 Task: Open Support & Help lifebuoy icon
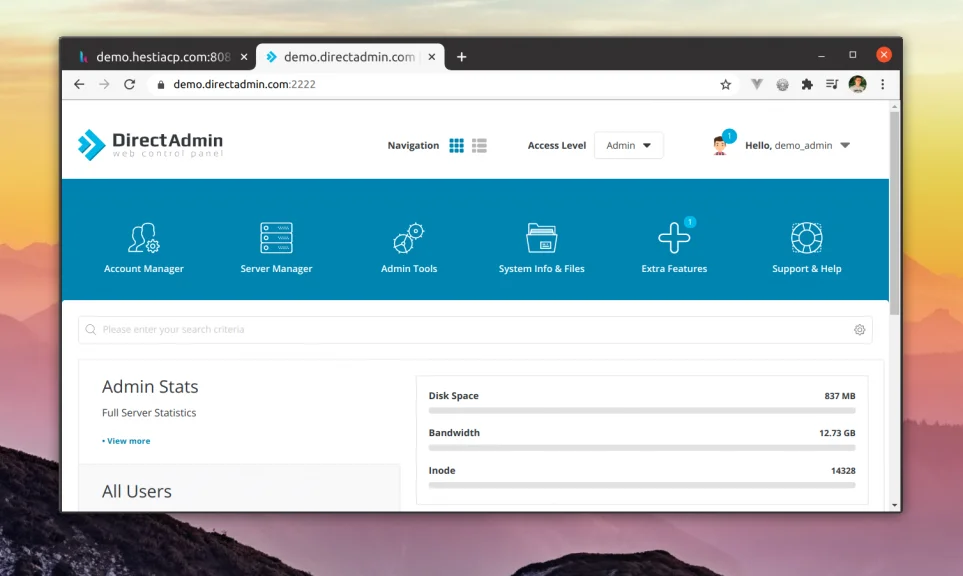pos(806,238)
